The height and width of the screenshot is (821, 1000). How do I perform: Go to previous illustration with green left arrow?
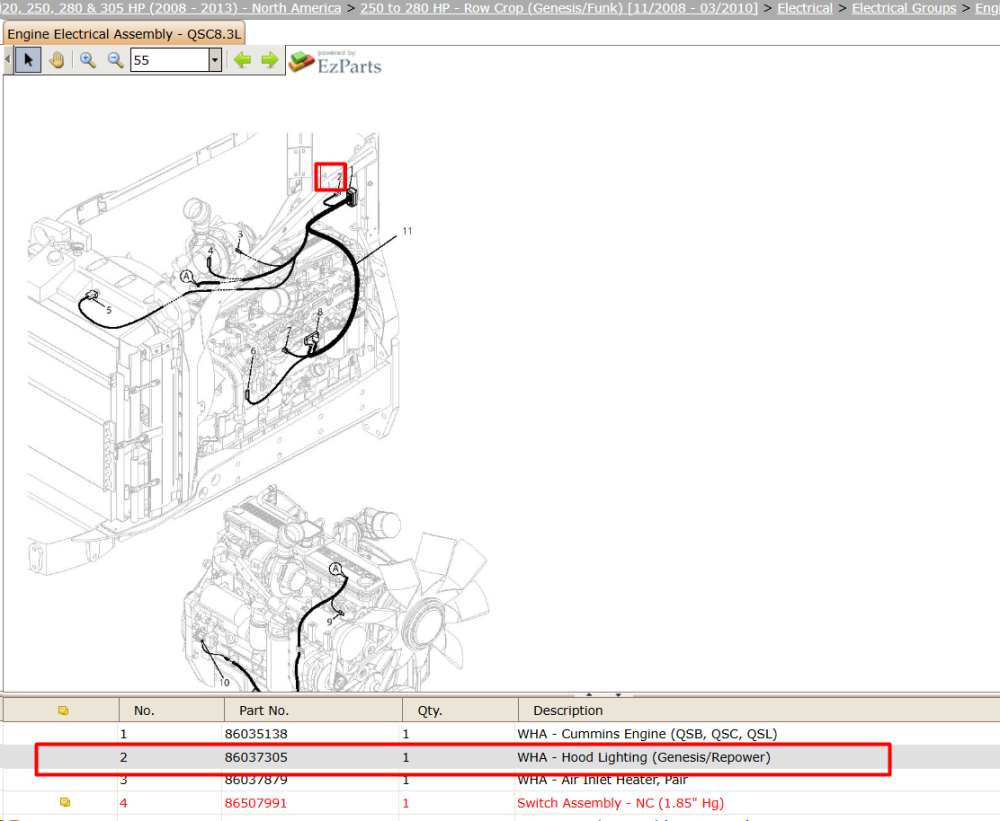click(242, 60)
